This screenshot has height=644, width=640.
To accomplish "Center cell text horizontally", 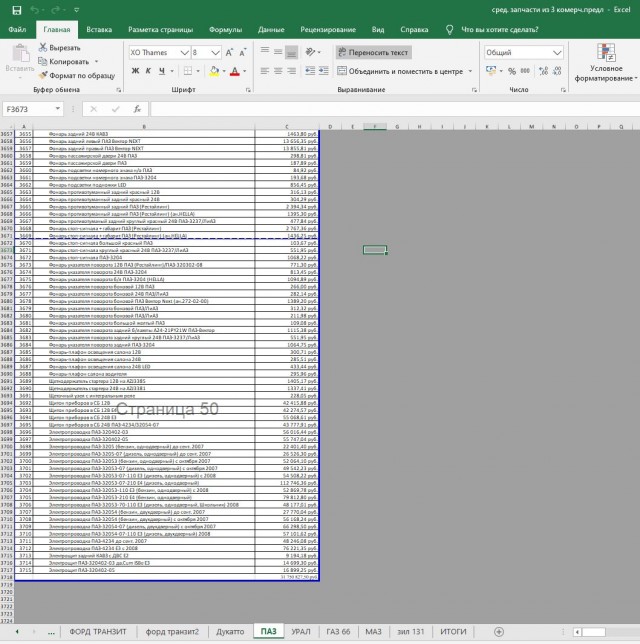I will 278,71.
